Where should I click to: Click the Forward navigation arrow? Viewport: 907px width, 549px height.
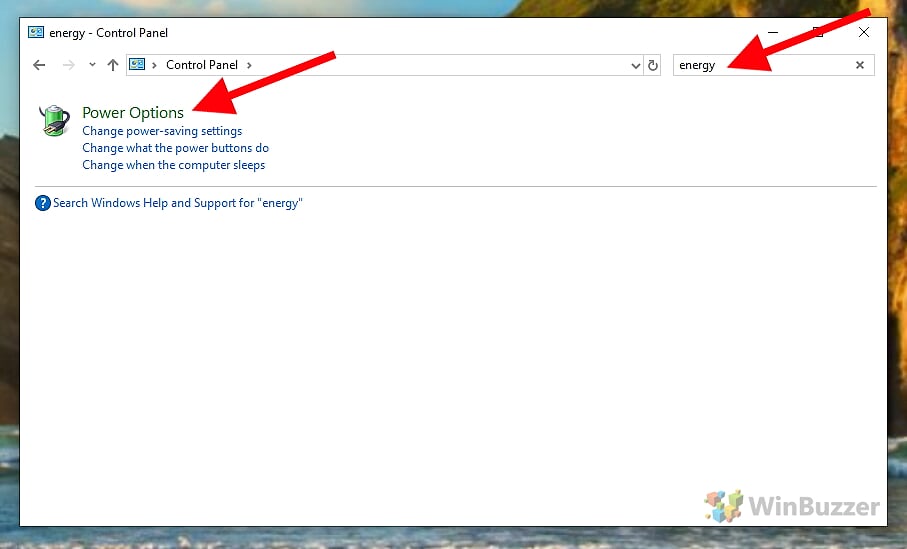tap(68, 65)
